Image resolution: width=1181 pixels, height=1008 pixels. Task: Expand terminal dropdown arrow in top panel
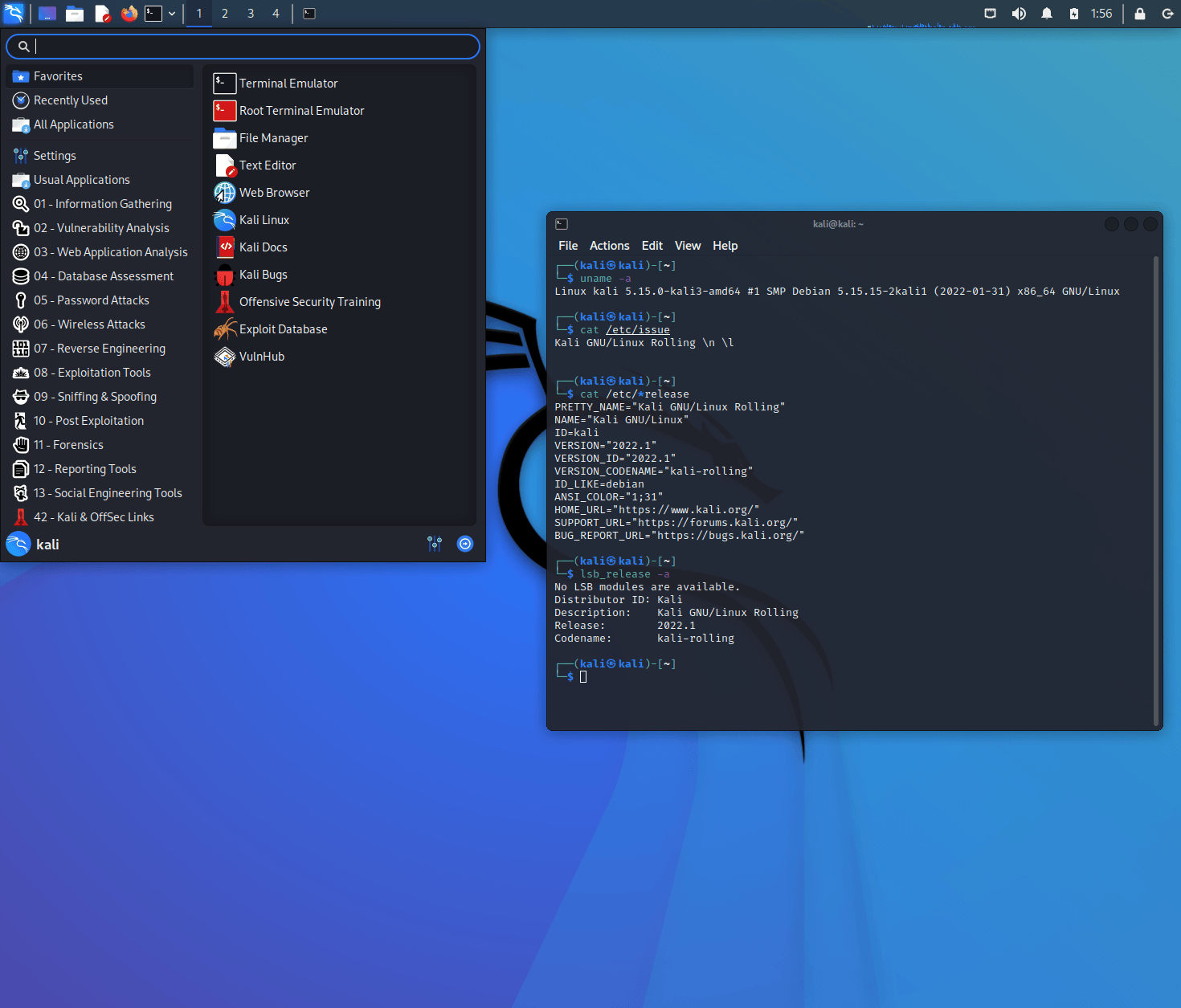click(172, 14)
